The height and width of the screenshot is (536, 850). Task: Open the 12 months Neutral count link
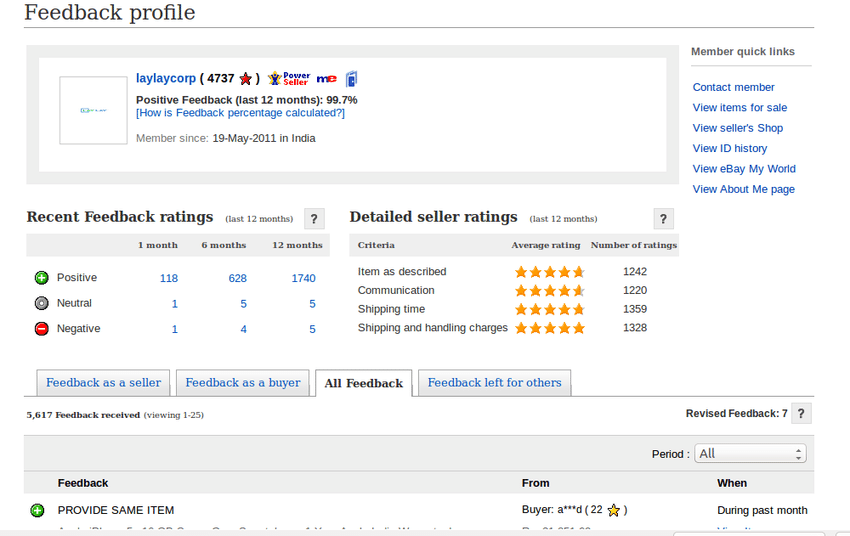click(312, 304)
